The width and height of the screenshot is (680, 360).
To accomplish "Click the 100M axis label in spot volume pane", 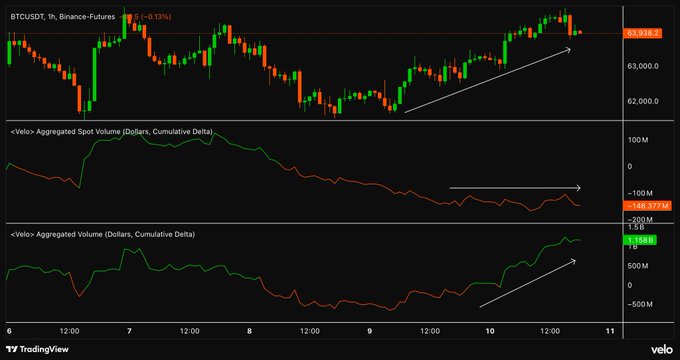I will tap(637, 140).
